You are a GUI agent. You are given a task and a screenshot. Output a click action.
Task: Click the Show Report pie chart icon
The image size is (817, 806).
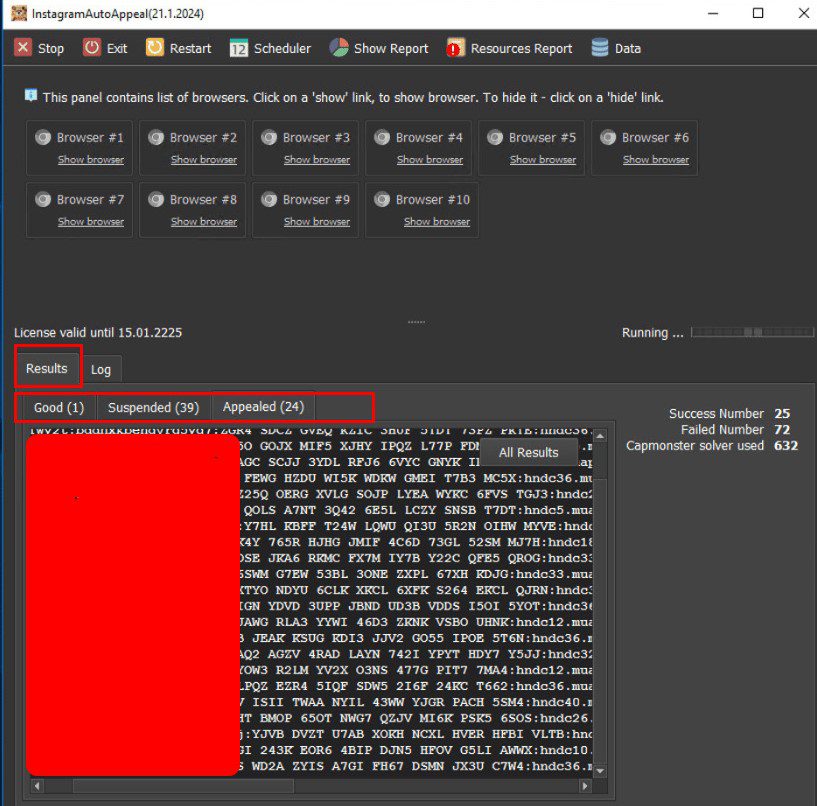coord(339,47)
